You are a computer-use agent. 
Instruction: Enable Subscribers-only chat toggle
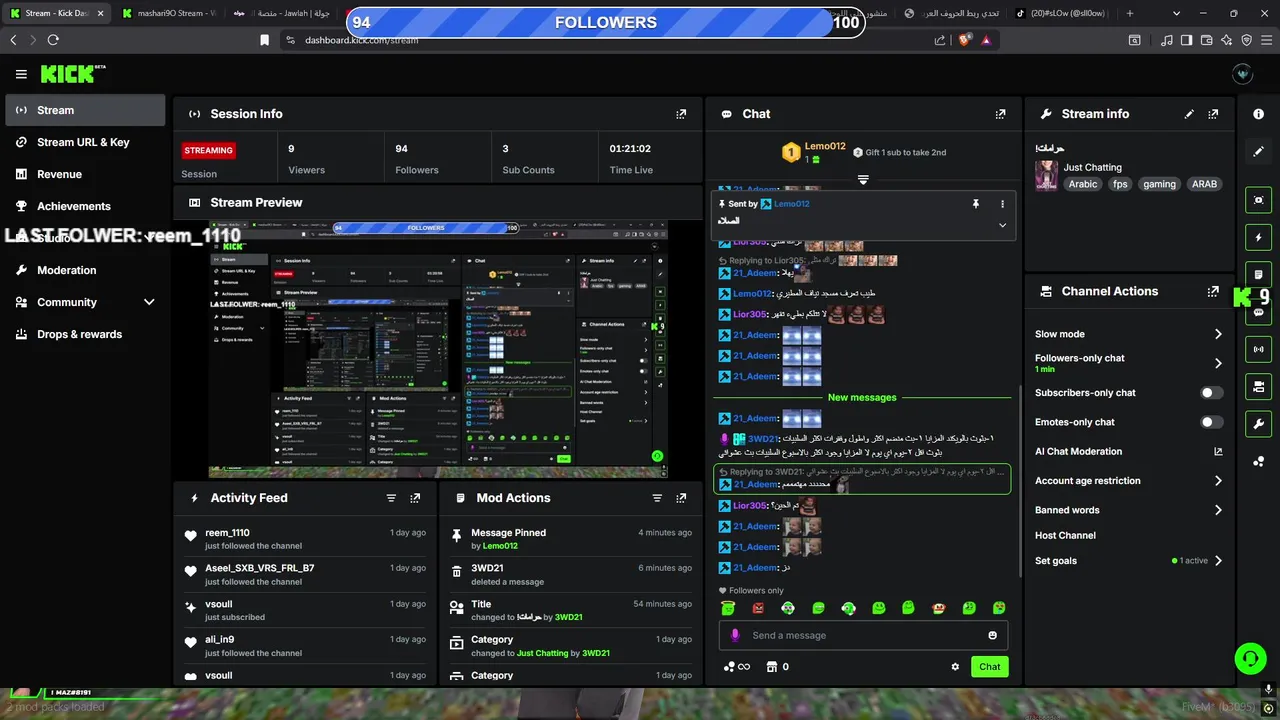point(1212,393)
